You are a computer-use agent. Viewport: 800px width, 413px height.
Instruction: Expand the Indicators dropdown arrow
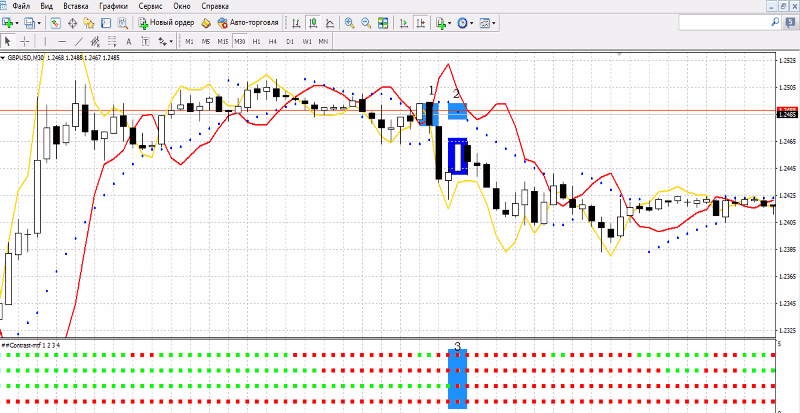click(450, 23)
